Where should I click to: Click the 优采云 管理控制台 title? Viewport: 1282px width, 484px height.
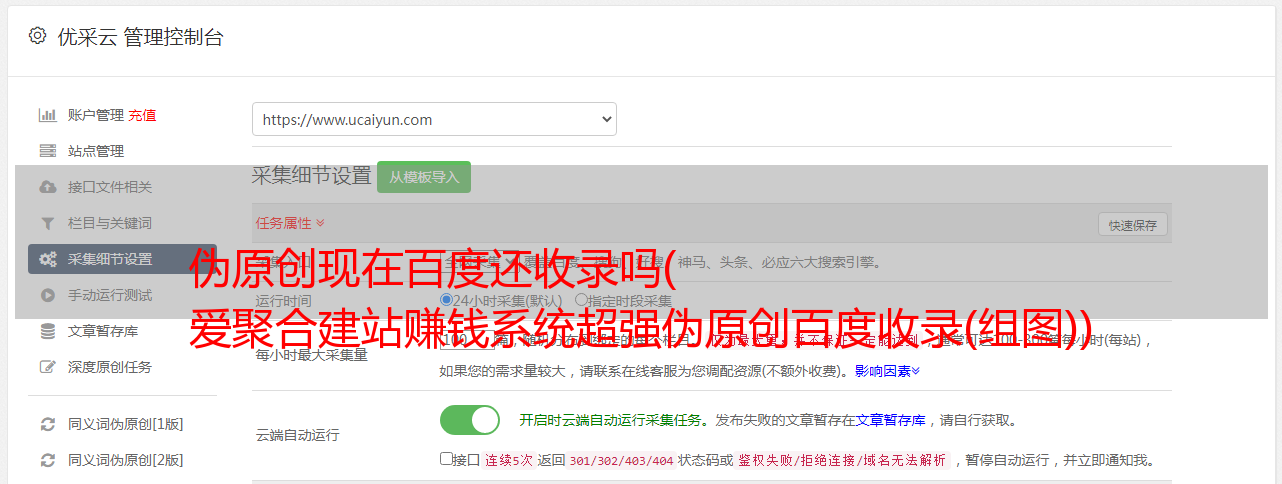[140, 37]
